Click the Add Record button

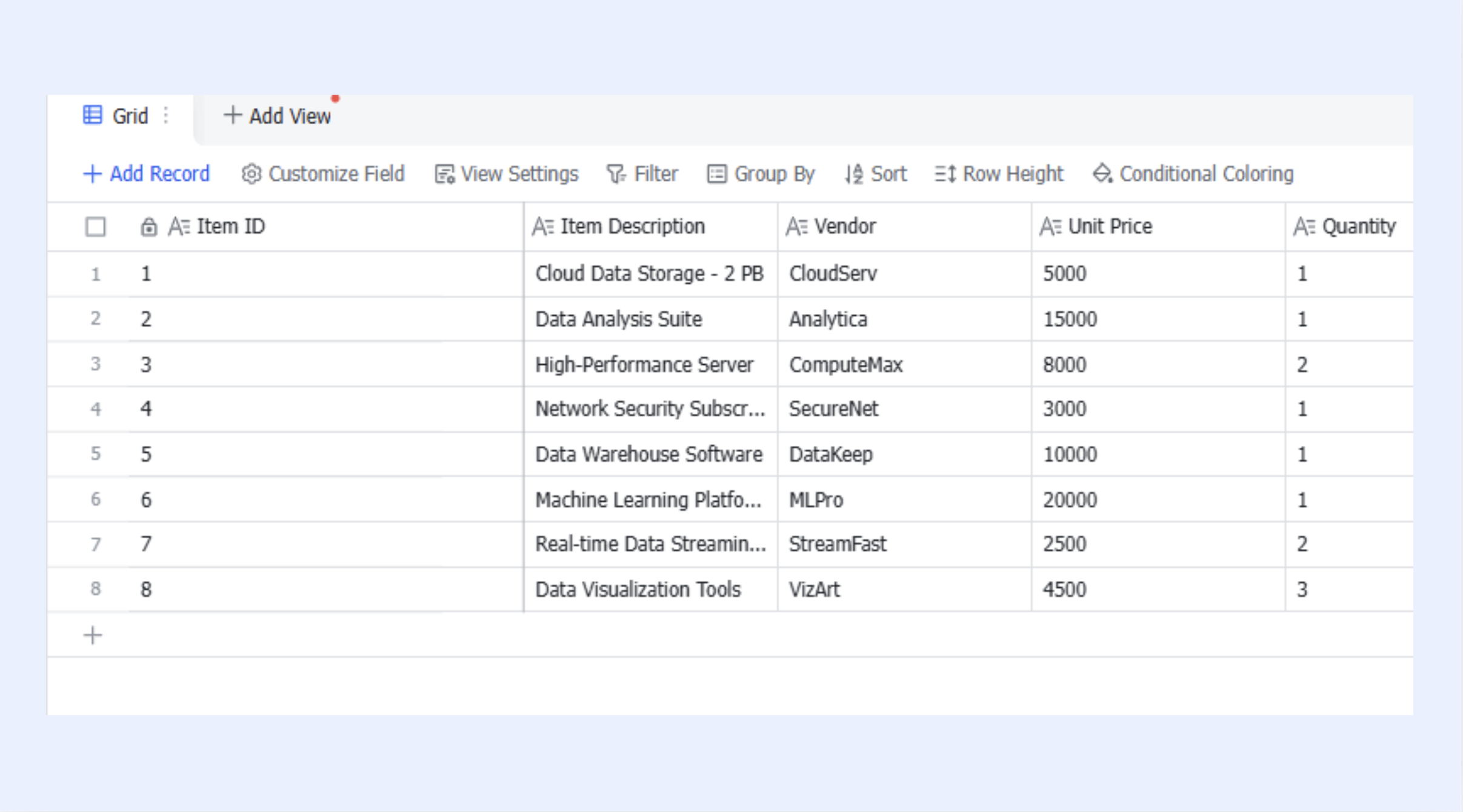[x=146, y=174]
